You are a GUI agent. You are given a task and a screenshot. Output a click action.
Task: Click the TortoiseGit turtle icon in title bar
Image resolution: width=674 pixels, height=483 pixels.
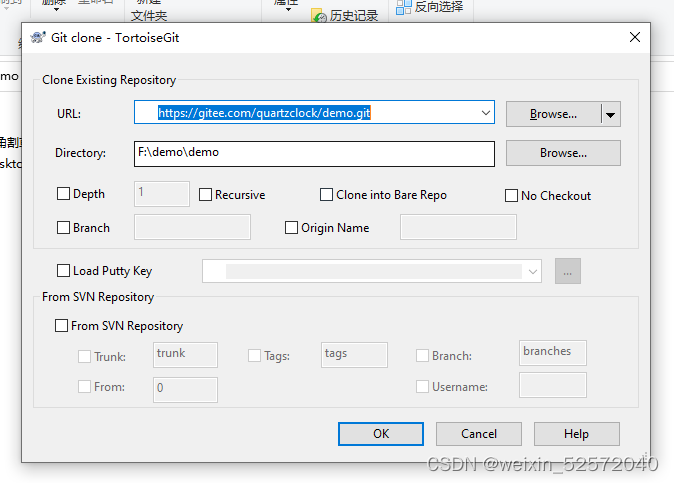pos(38,37)
